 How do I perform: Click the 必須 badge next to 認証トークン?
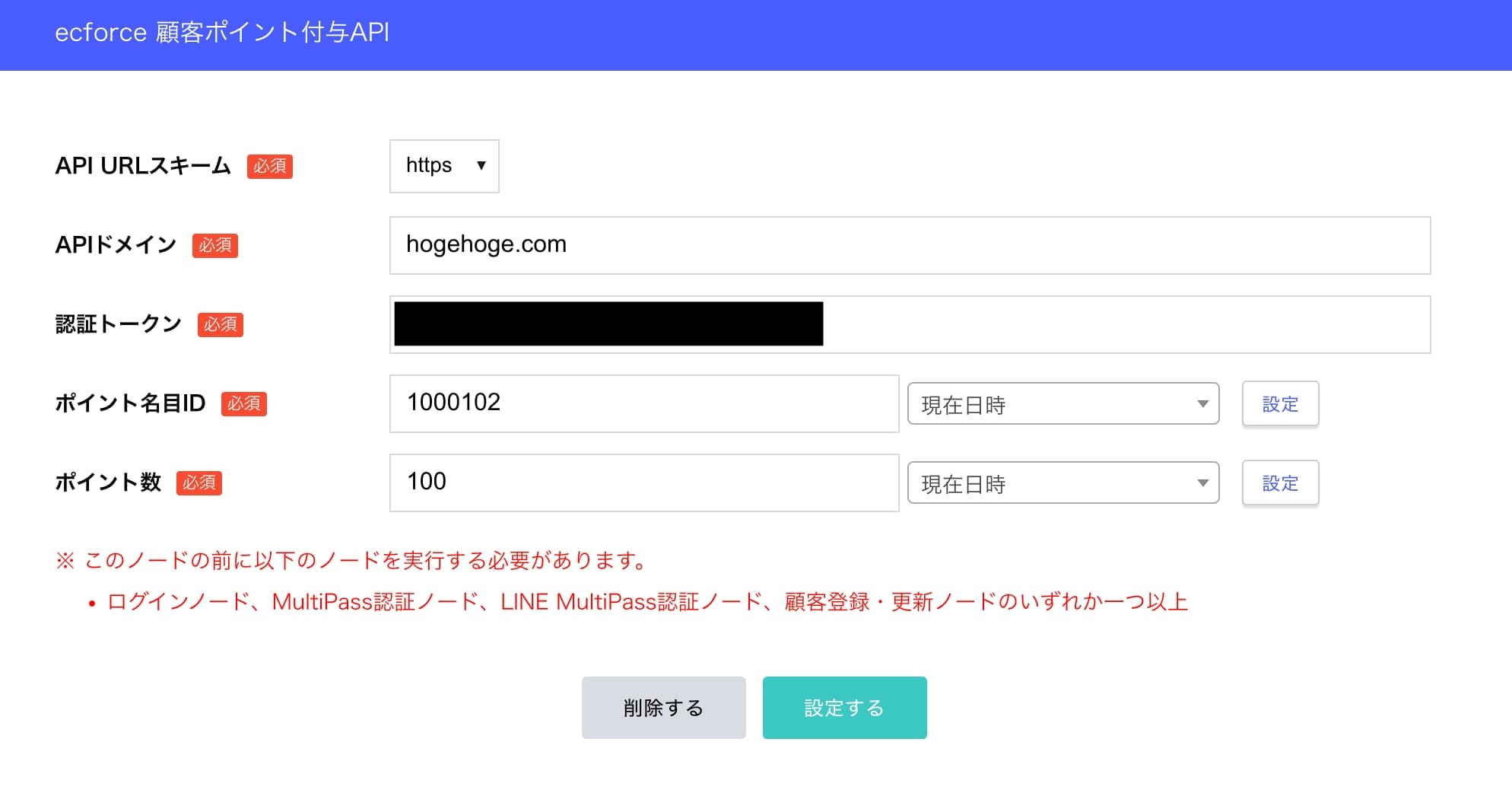point(221,324)
